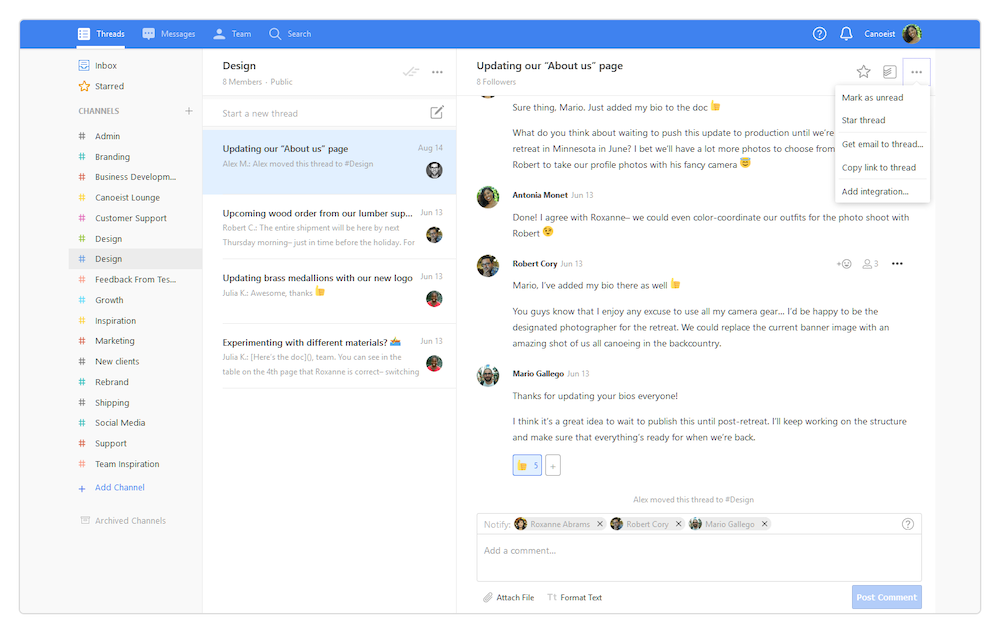
Task: Click the thread notes icon beside the star
Action: (890, 72)
